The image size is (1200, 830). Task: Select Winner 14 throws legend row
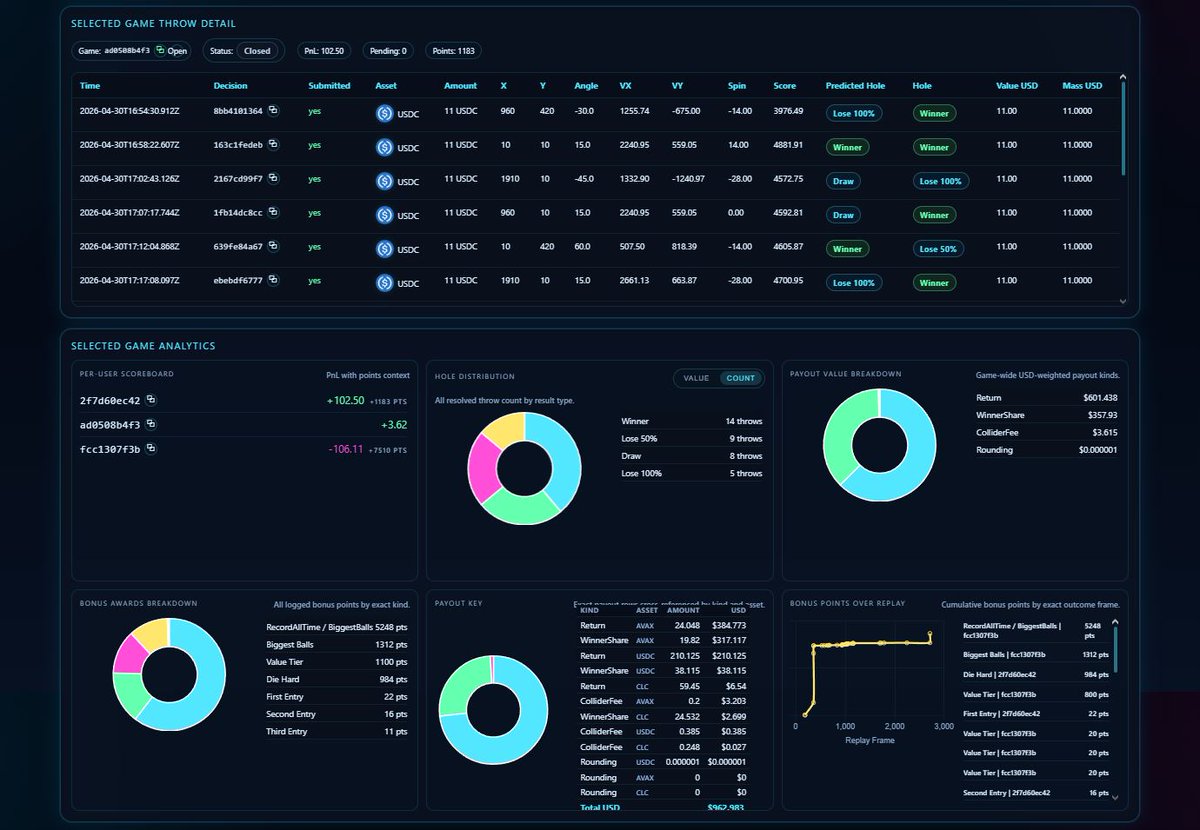(x=691, y=422)
